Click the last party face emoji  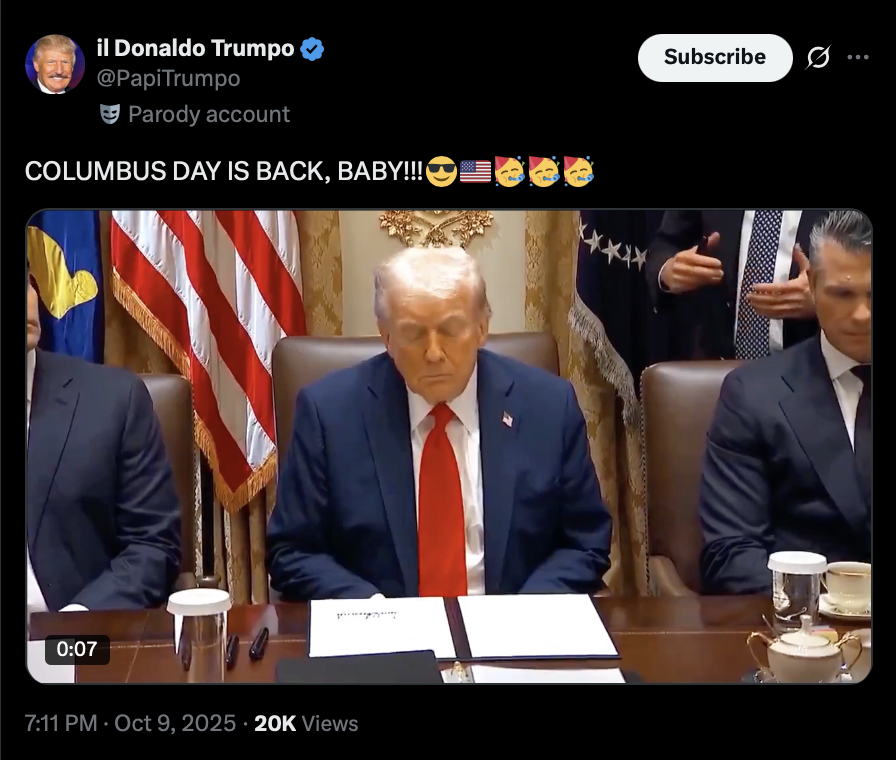[x=578, y=171]
